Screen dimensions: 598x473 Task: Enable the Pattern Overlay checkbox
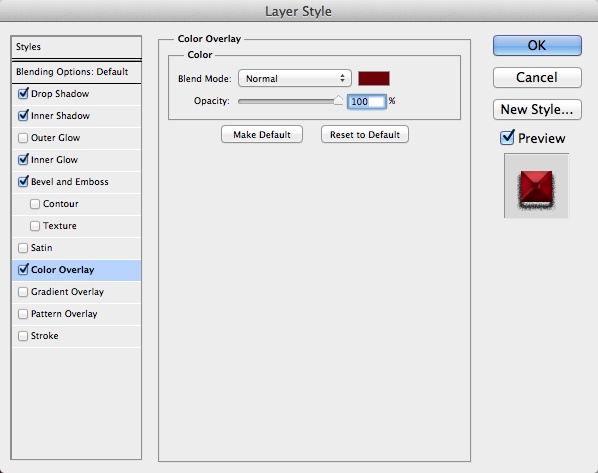point(23,314)
